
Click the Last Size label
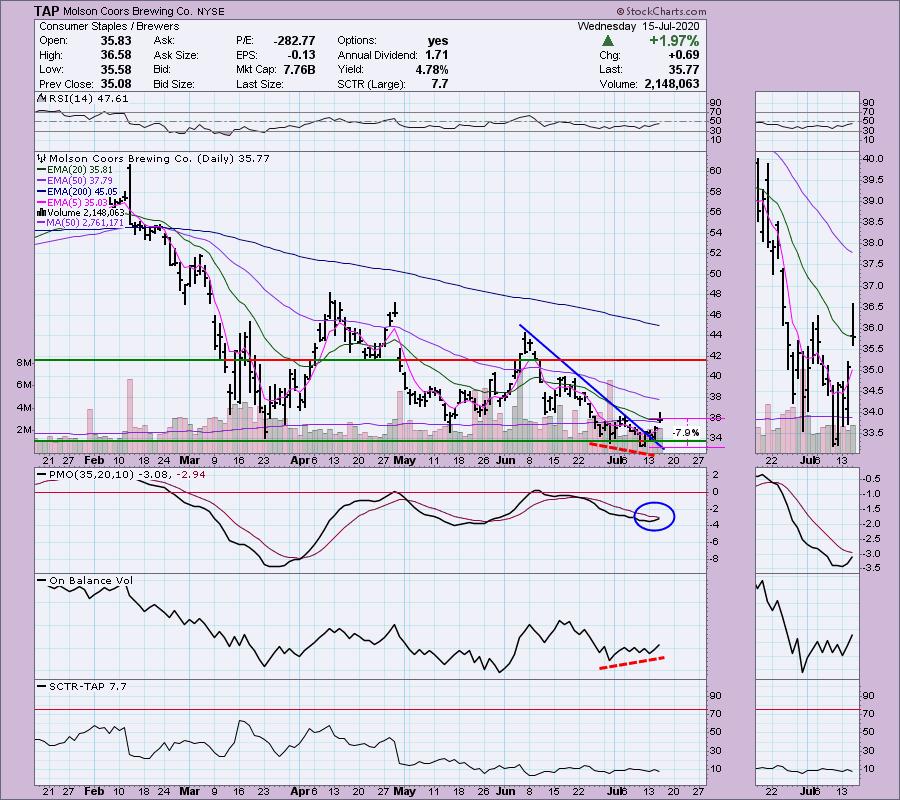259,84
